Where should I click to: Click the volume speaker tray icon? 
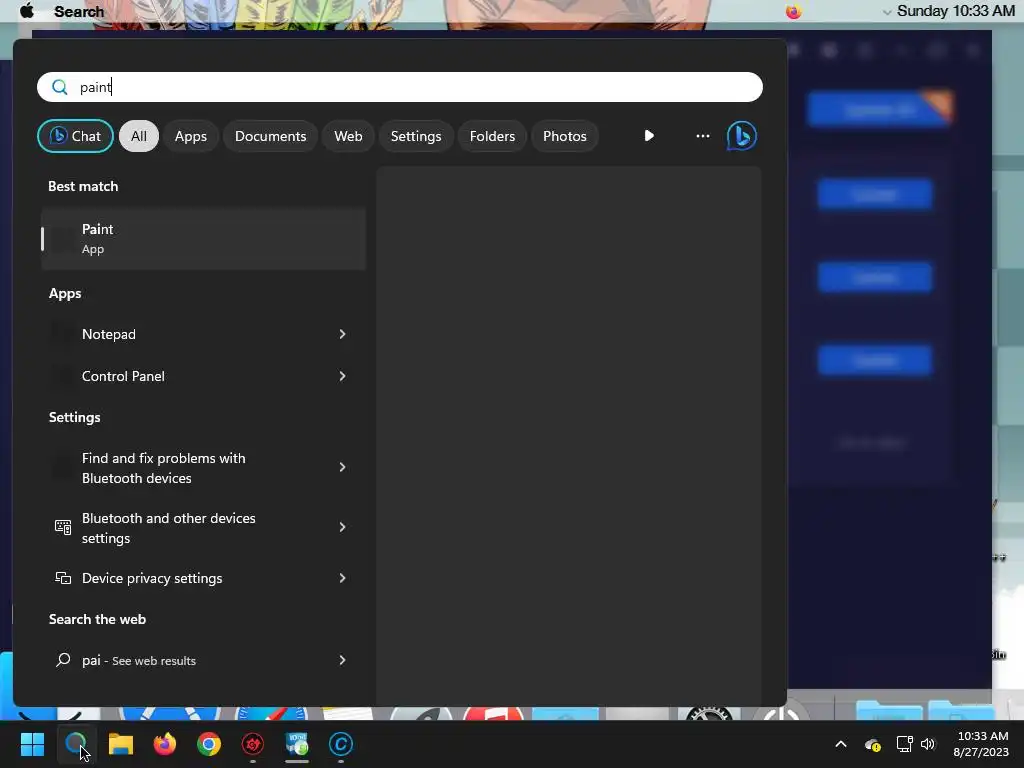click(x=928, y=744)
